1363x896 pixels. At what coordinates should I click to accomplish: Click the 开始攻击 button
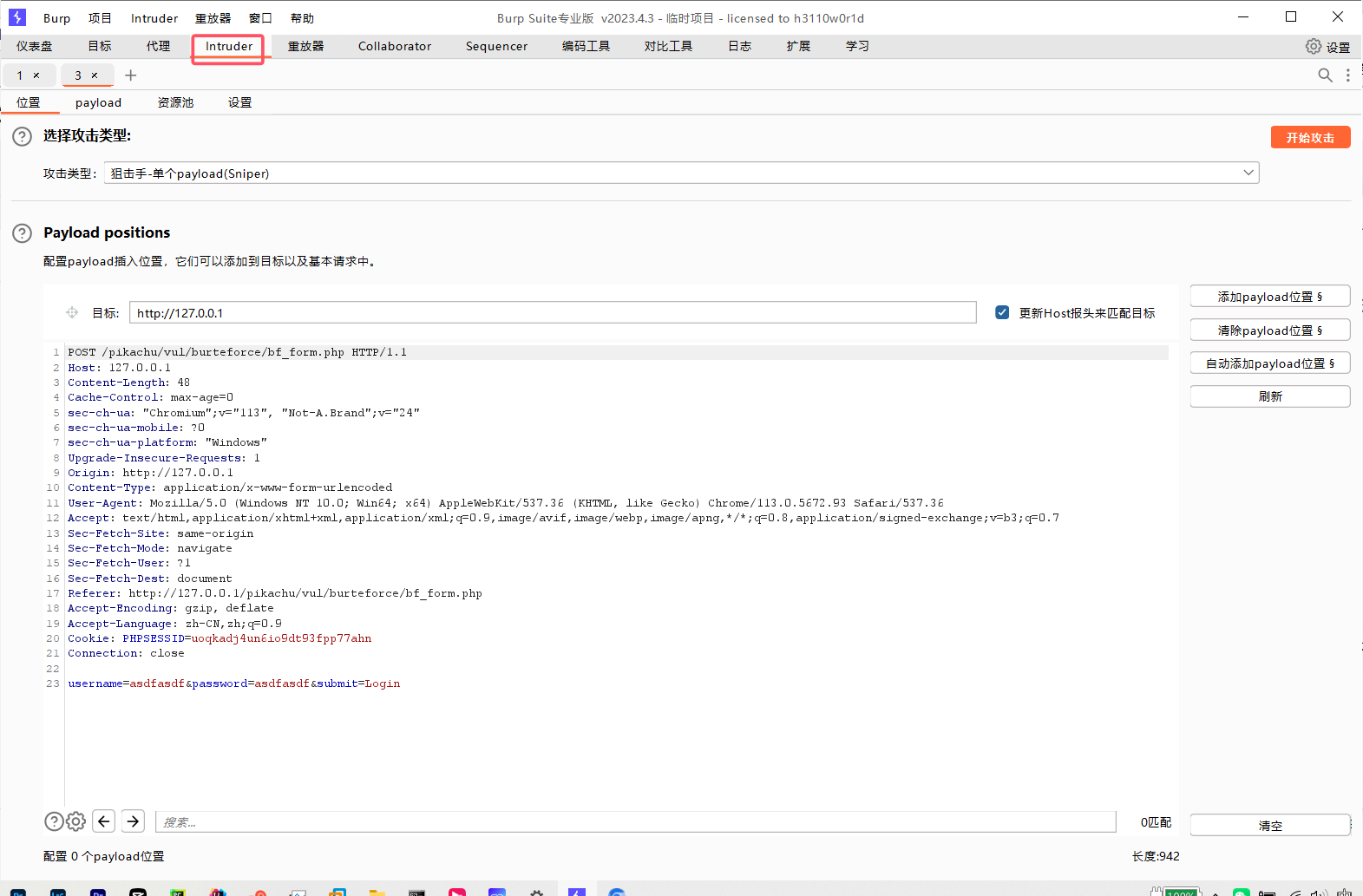tap(1310, 137)
